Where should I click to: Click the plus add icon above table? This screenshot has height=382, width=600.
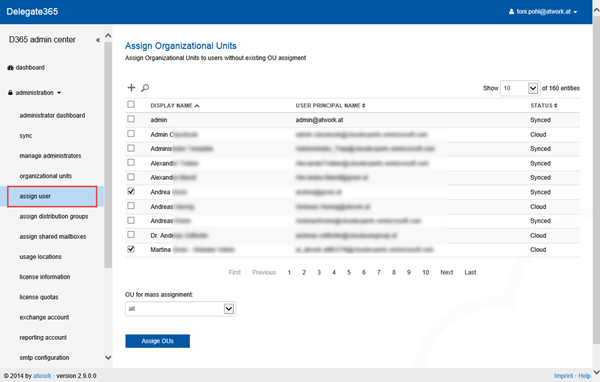131,88
